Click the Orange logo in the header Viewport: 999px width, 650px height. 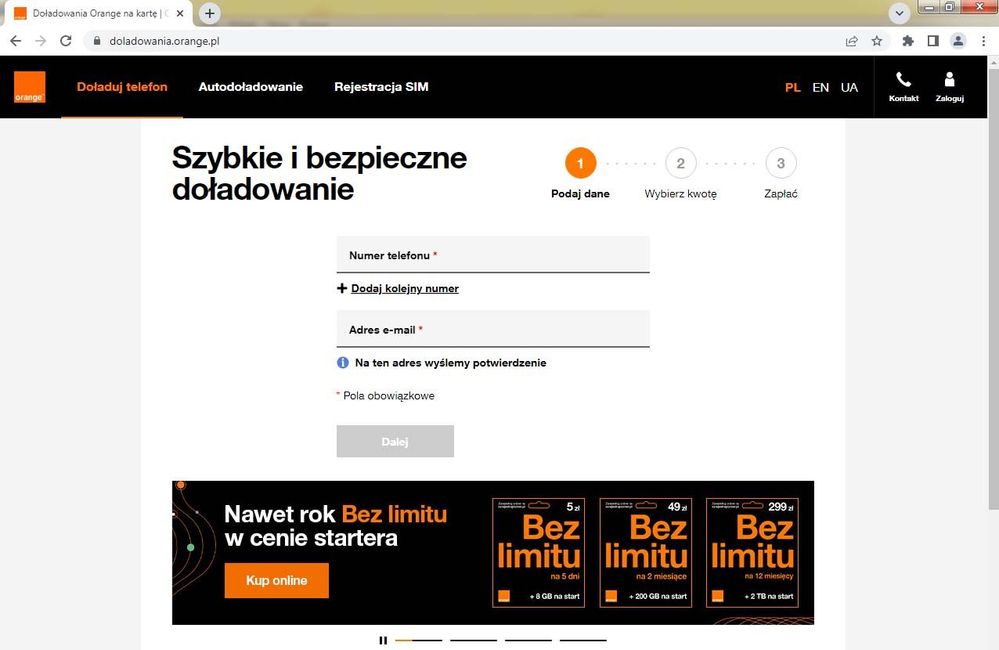tap(29, 87)
